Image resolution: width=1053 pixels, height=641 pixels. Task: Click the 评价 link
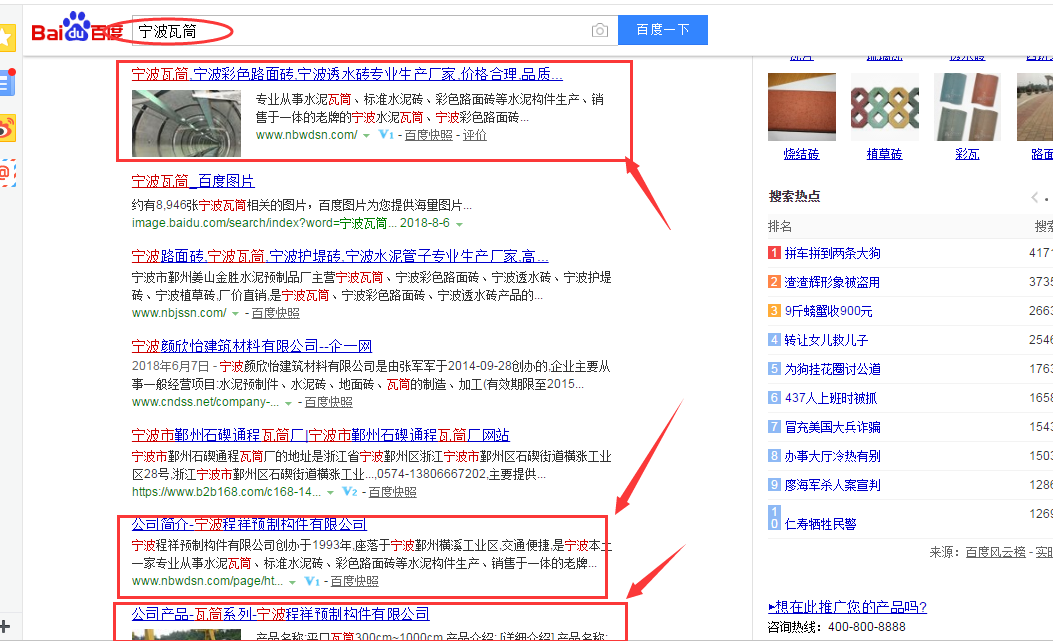475,135
